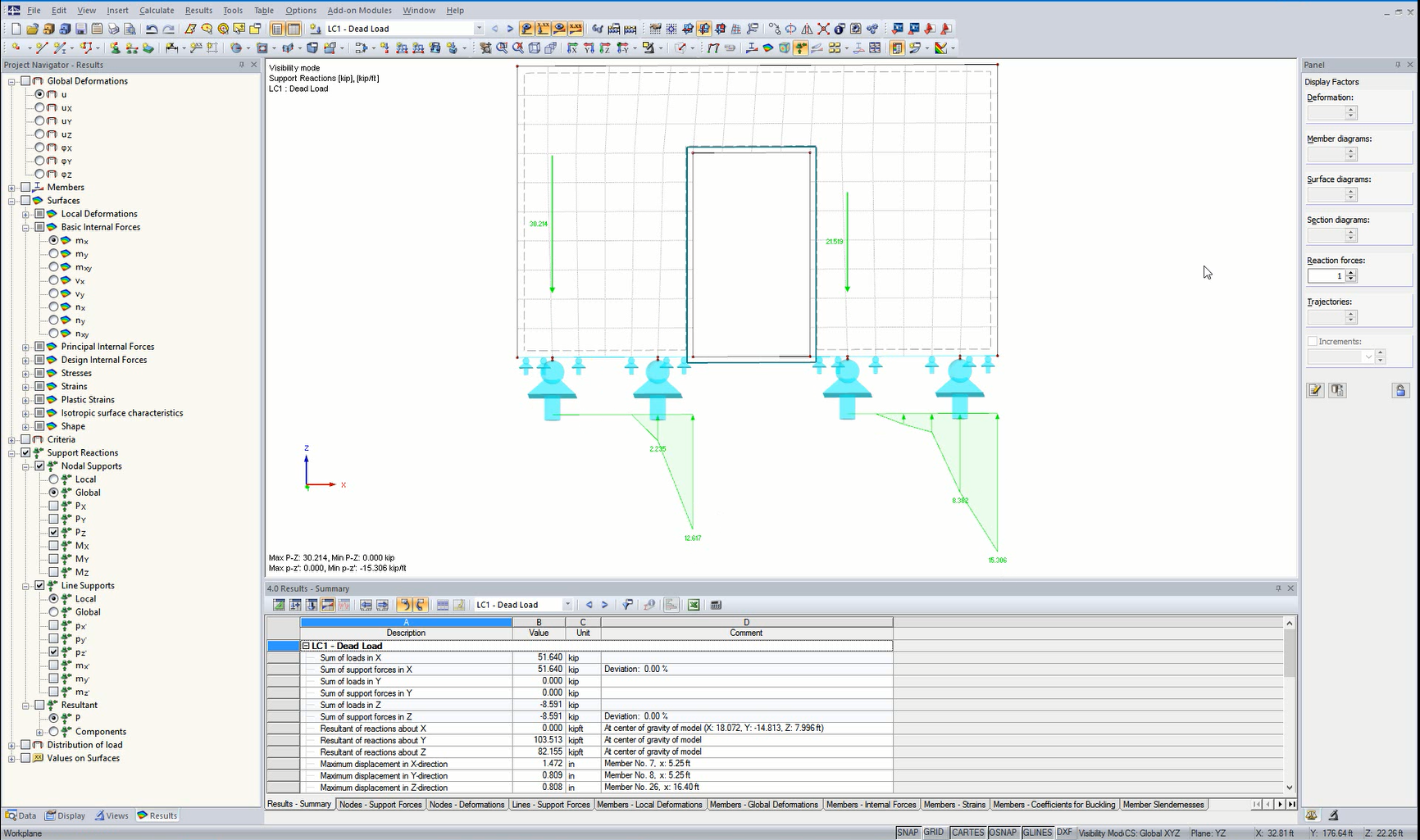Viewport: 1420px width, 840px height.
Task: Click the results table vertical scrollbar down arrow
Action: 1289,787
